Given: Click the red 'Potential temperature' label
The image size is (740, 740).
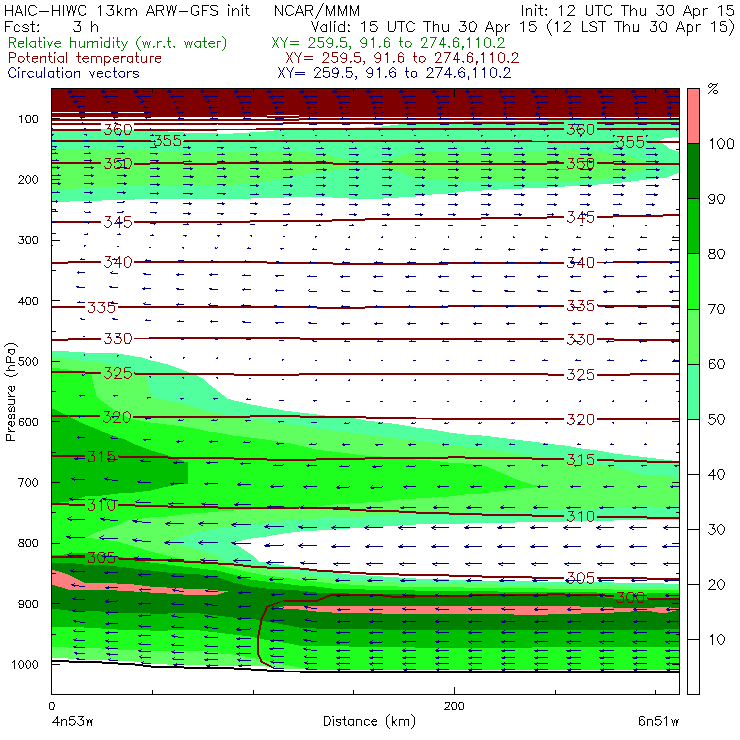Looking at the screenshot, I should [85, 58].
